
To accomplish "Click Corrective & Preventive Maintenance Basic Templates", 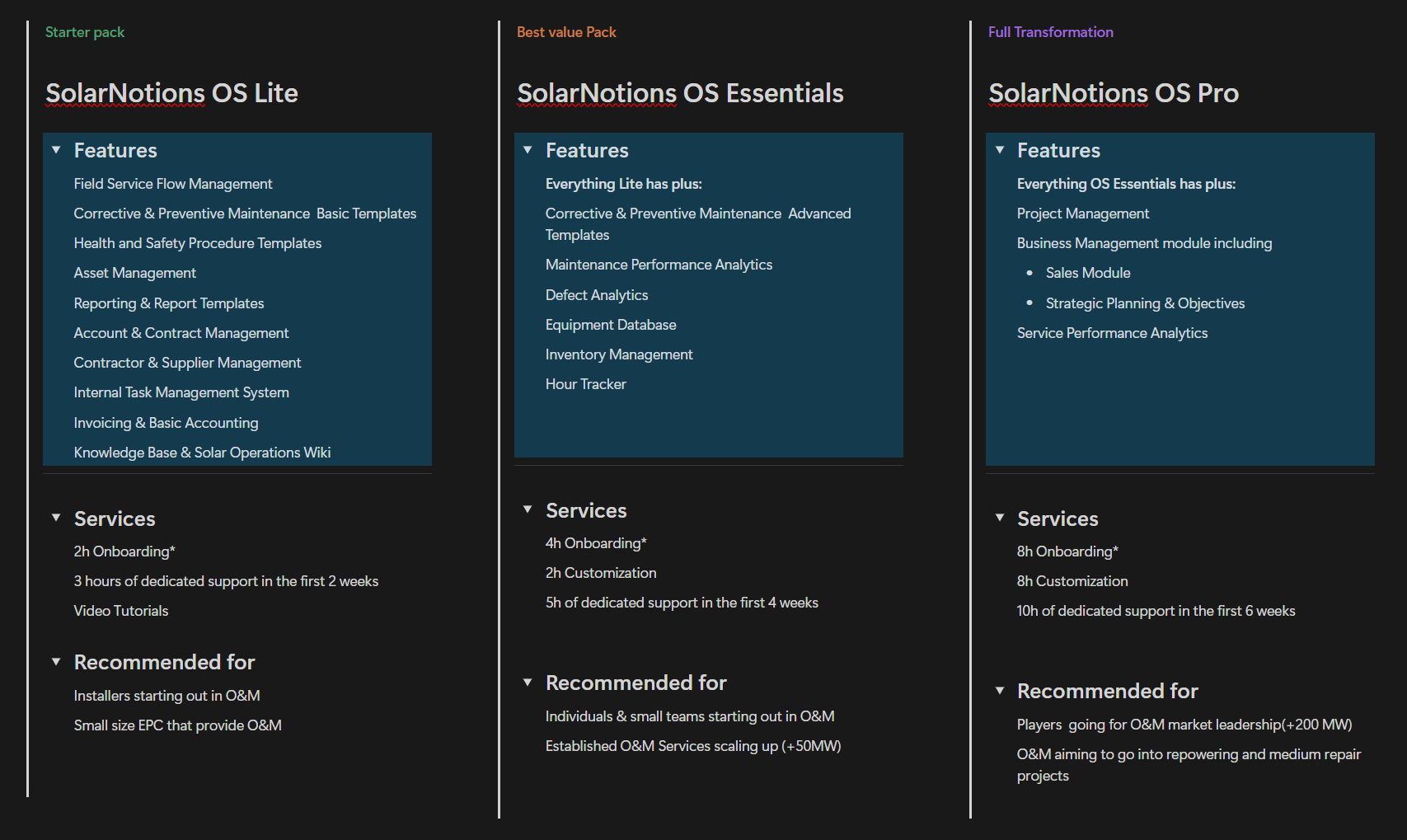I will [245, 214].
